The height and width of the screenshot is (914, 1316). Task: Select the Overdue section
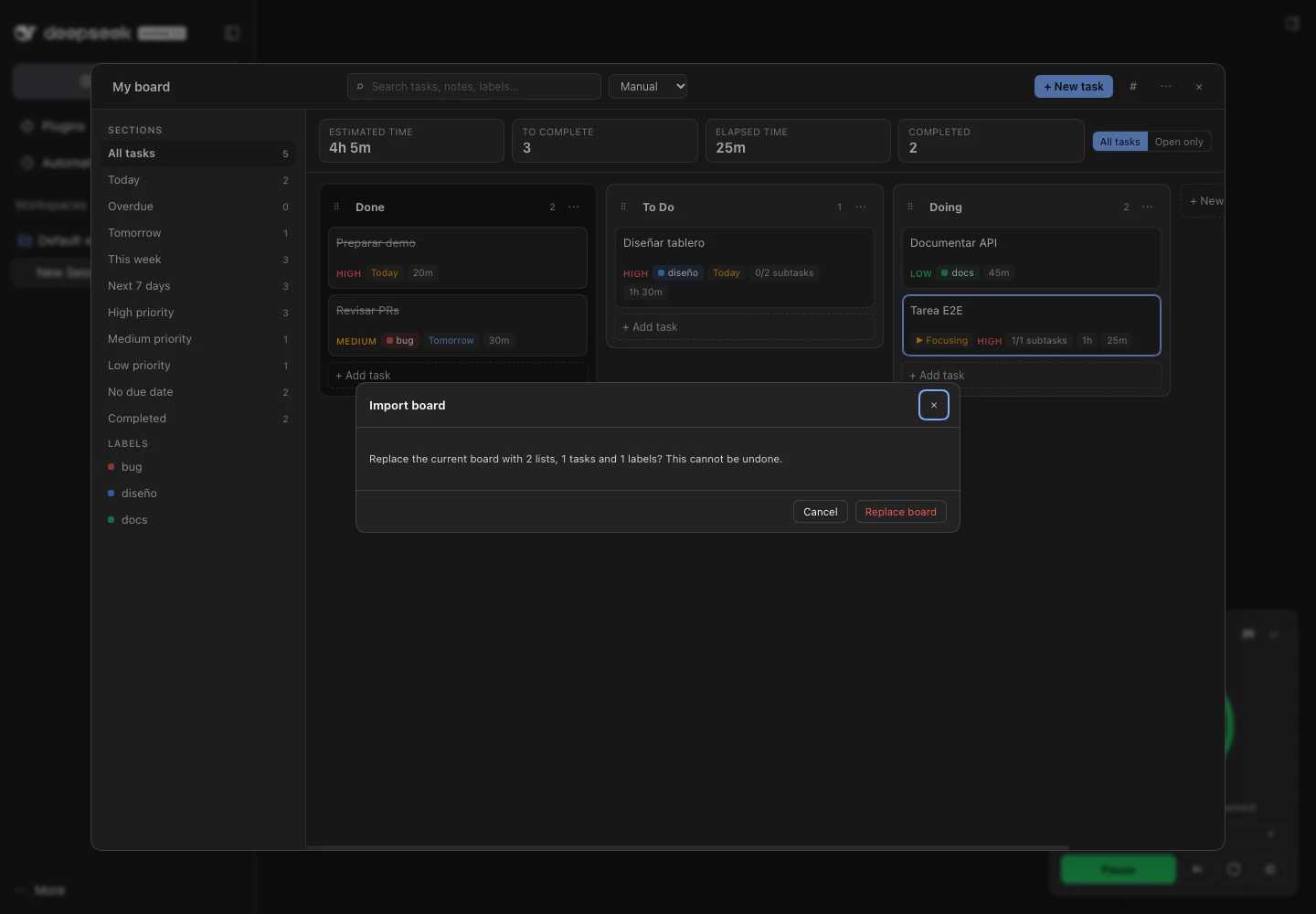[x=197, y=207]
